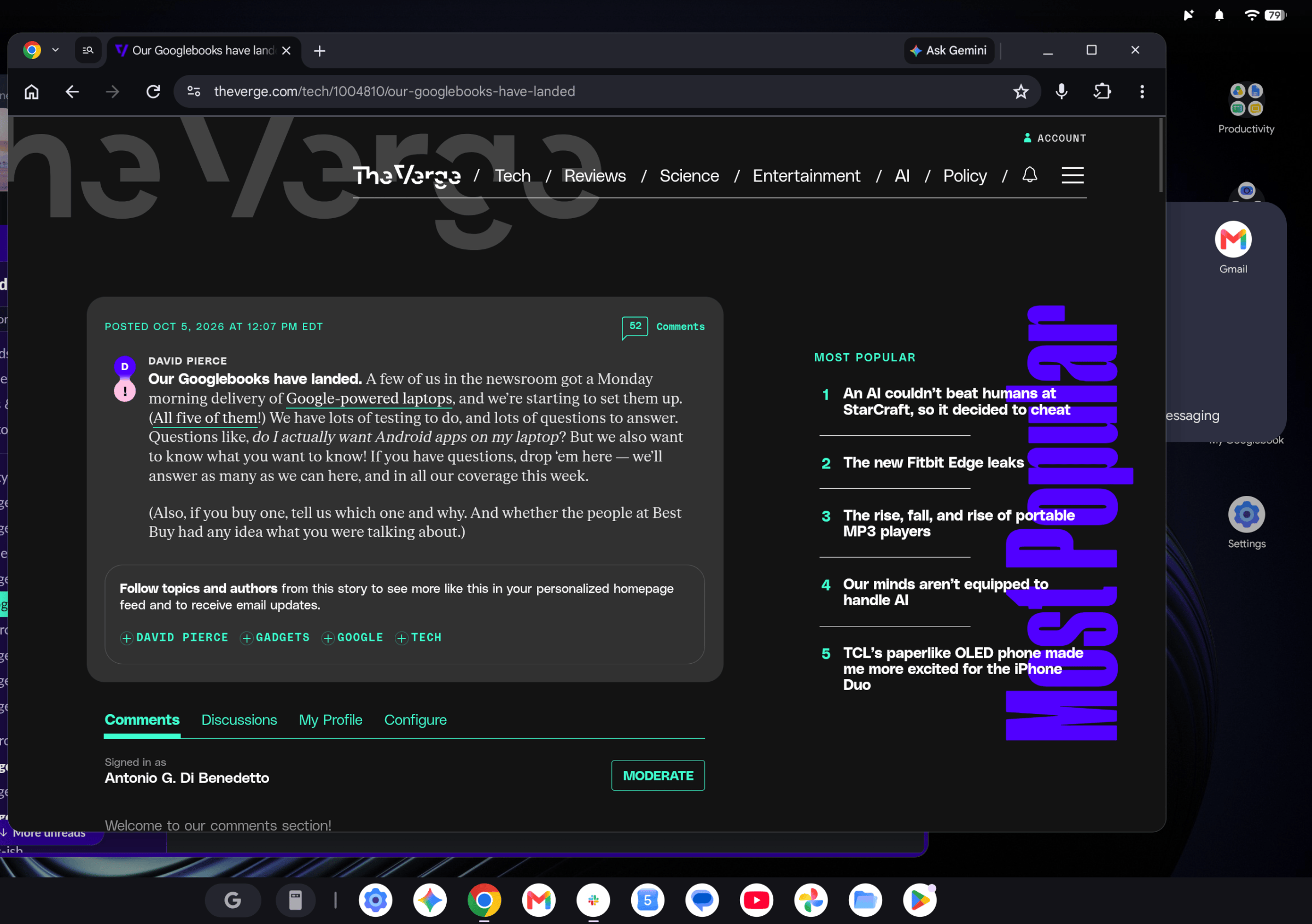Screen dimensions: 1312x924
Task: Go to the Tech section
Action: pos(512,176)
